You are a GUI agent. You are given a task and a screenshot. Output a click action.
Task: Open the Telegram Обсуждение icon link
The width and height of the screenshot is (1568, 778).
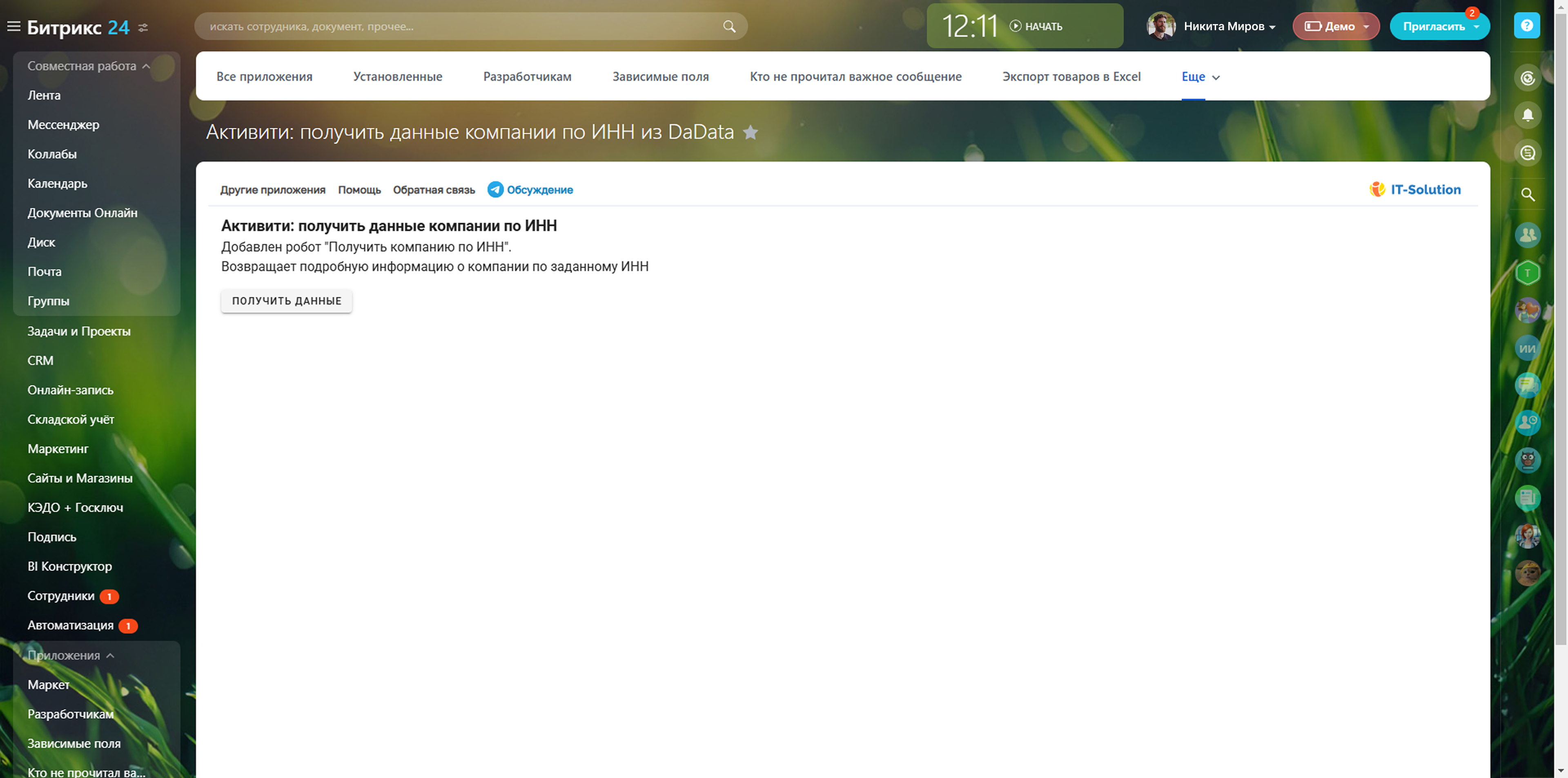[x=495, y=190]
